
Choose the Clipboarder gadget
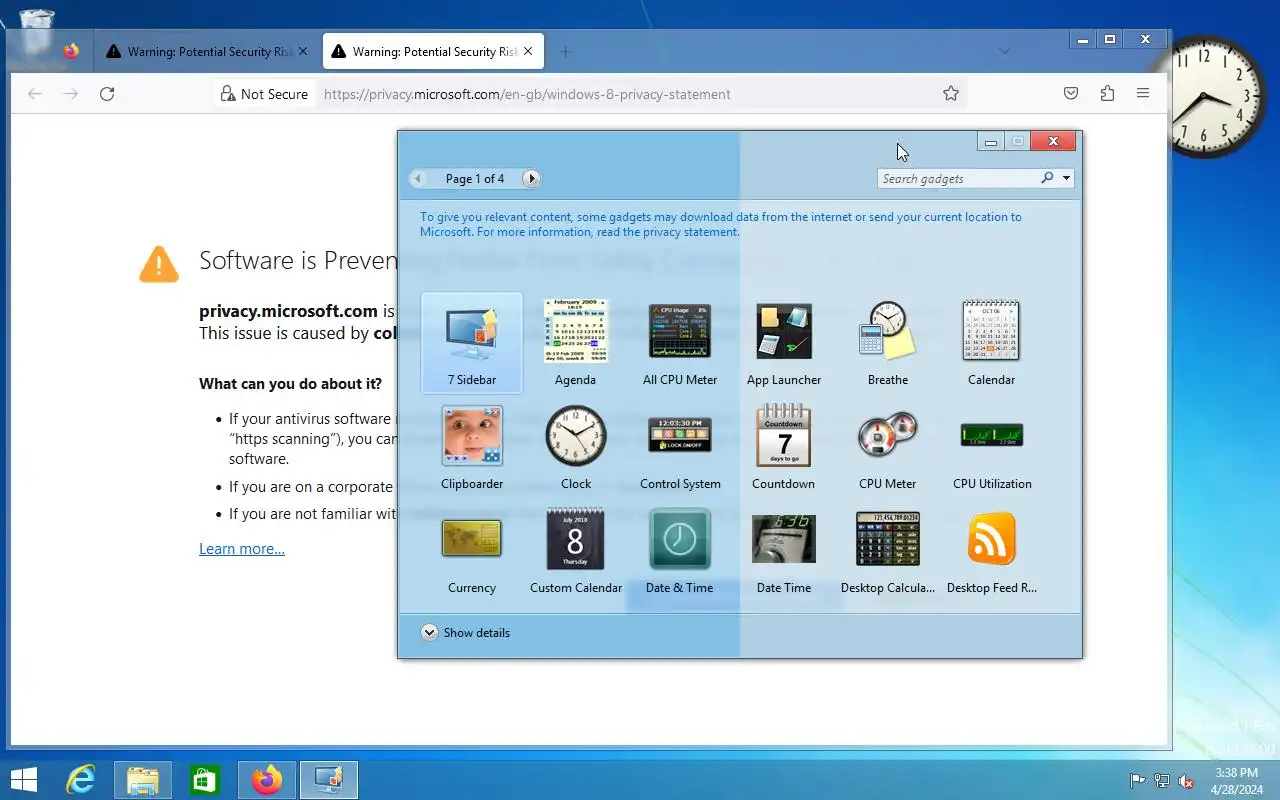click(x=472, y=447)
